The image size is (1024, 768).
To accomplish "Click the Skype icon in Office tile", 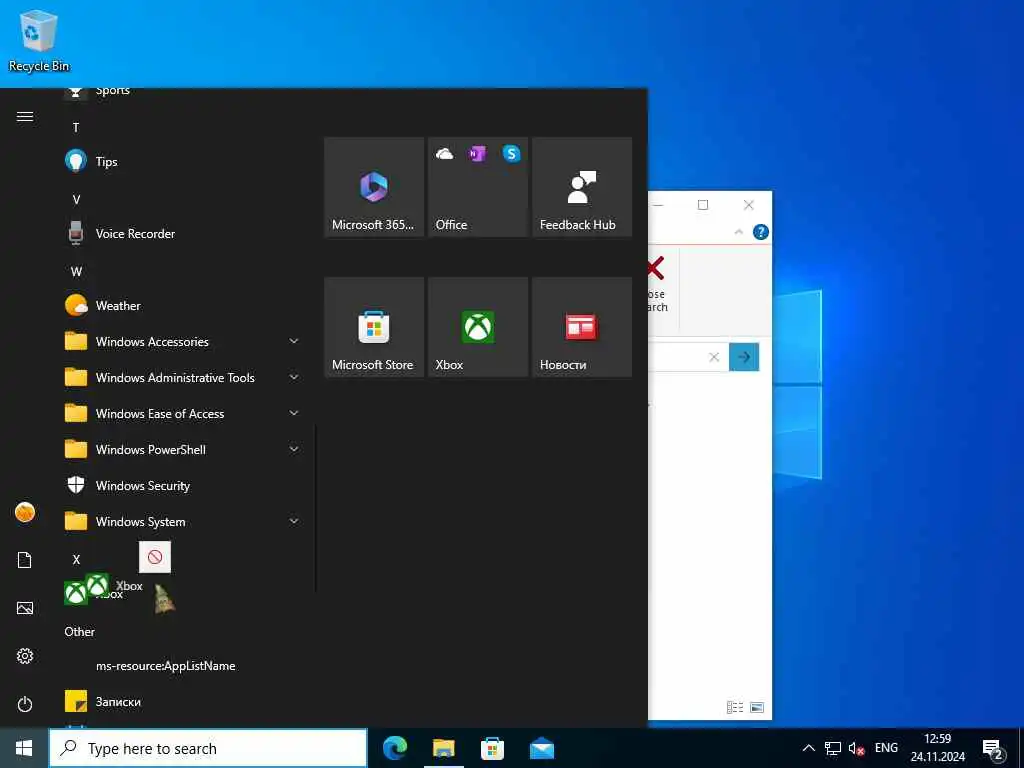I will coord(511,153).
